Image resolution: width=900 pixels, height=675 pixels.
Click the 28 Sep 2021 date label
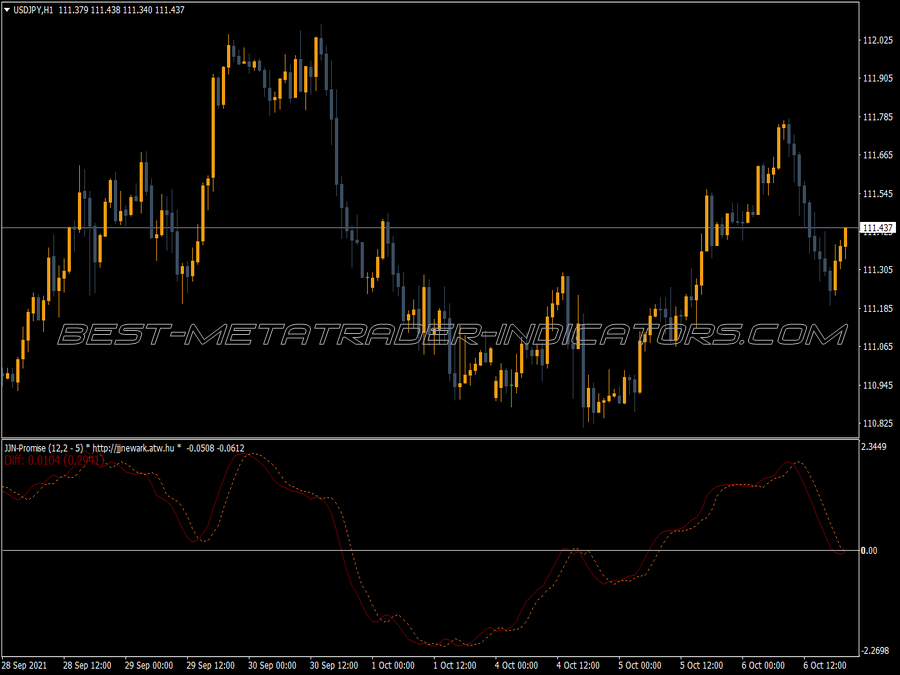pyautogui.click(x=25, y=665)
